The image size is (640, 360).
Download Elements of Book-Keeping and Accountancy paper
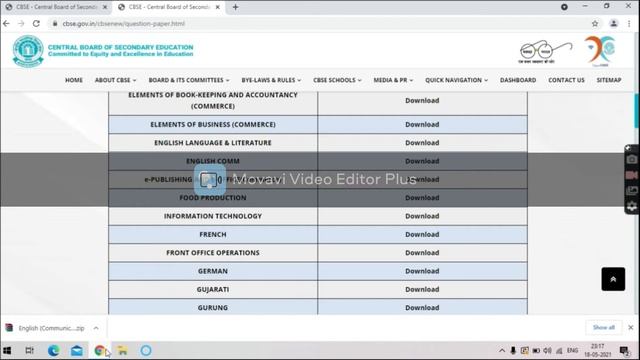point(422,100)
